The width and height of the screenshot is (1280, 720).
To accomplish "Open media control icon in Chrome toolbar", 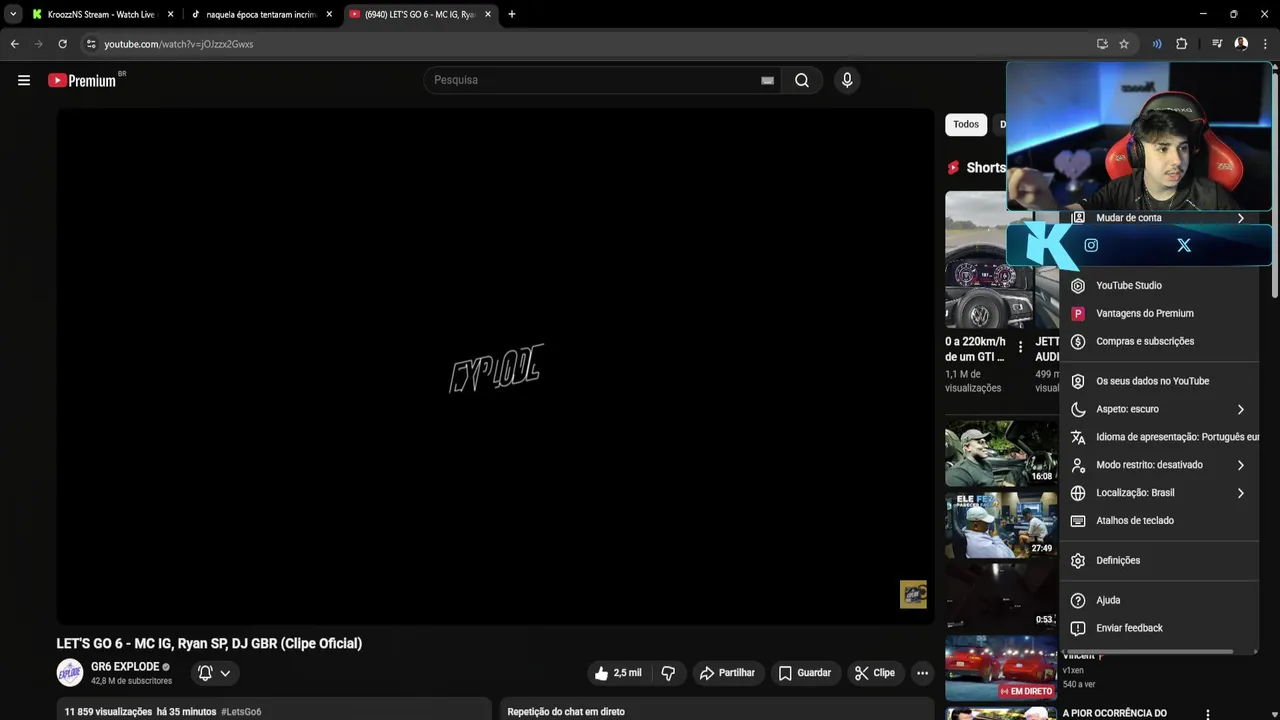I will point(1217,44).
